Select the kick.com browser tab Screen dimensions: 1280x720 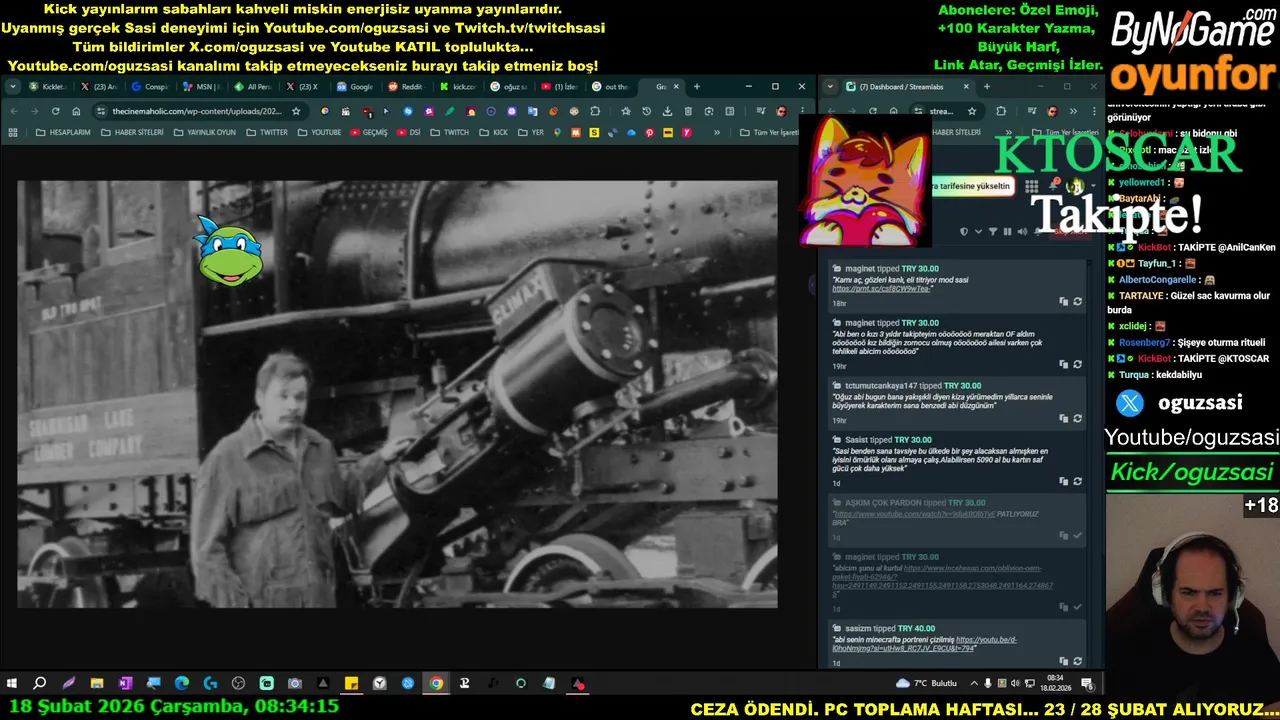pos(458,87)
